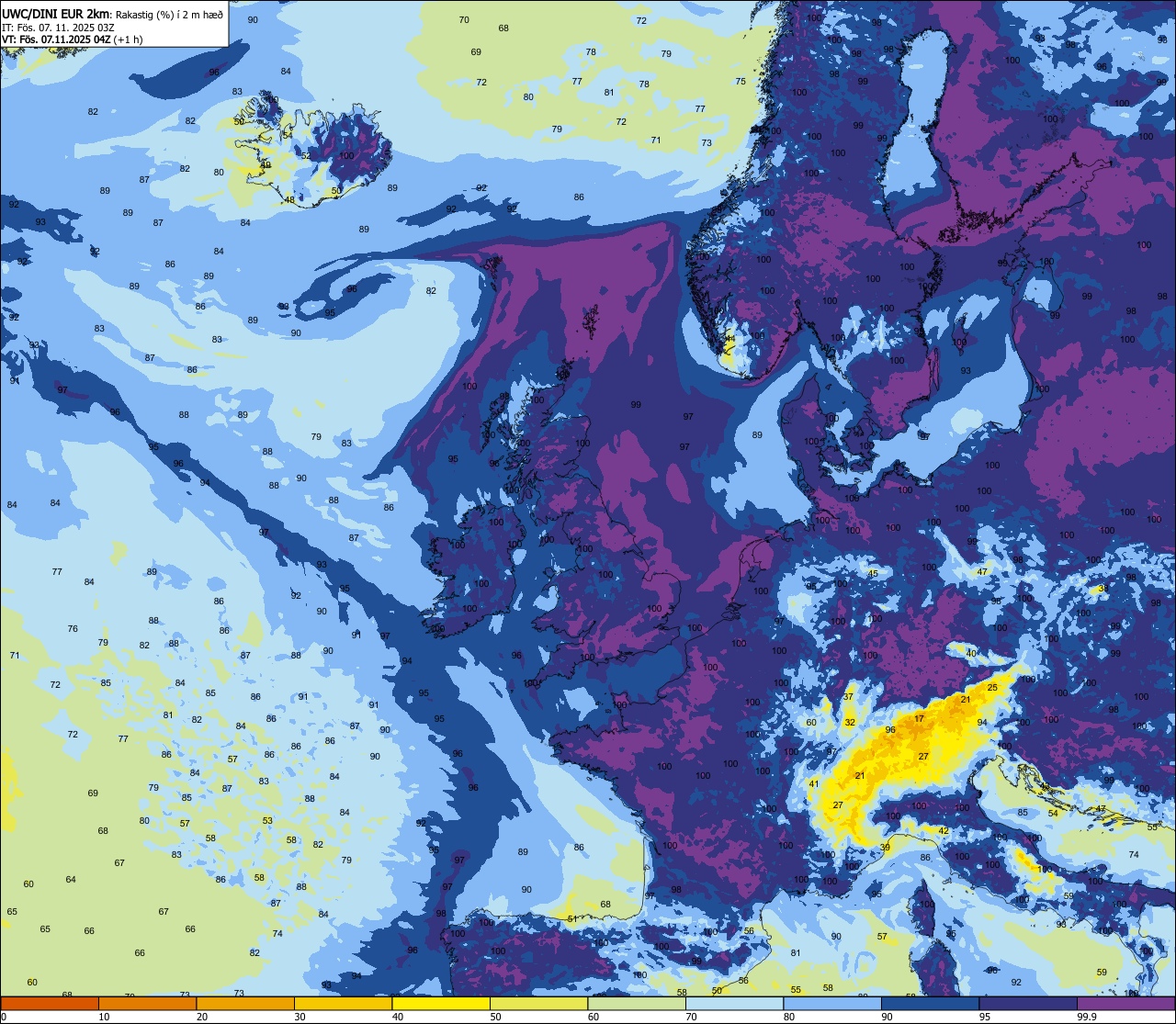
Task: Pick the pale green 60–70 legend swatch
Action: (637, 1003)
